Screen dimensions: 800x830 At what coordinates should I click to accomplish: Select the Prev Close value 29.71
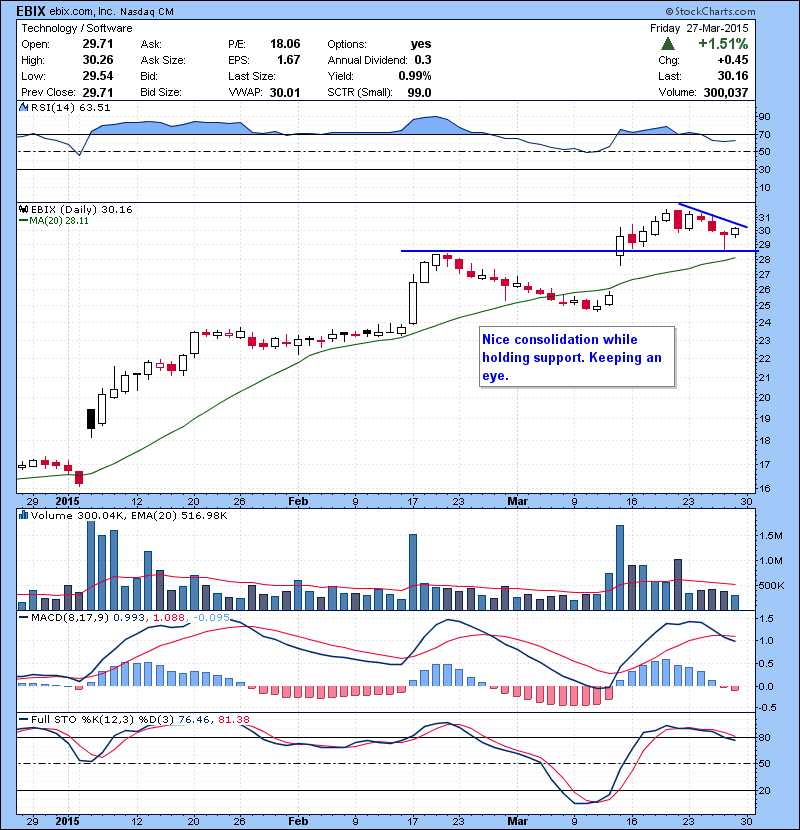pyautogui.click(x=98, y=92)
